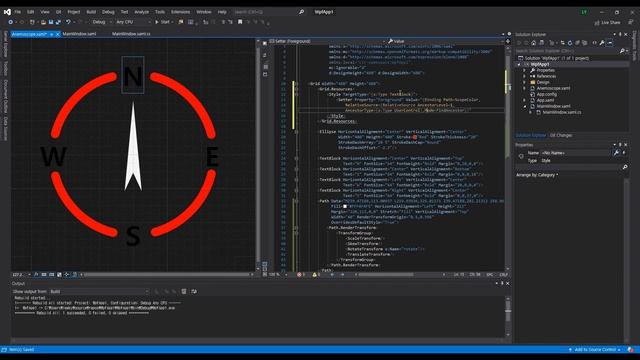Click Collapse All icon in Solution Explorer

pyautogui.click(x=577, y=42)
